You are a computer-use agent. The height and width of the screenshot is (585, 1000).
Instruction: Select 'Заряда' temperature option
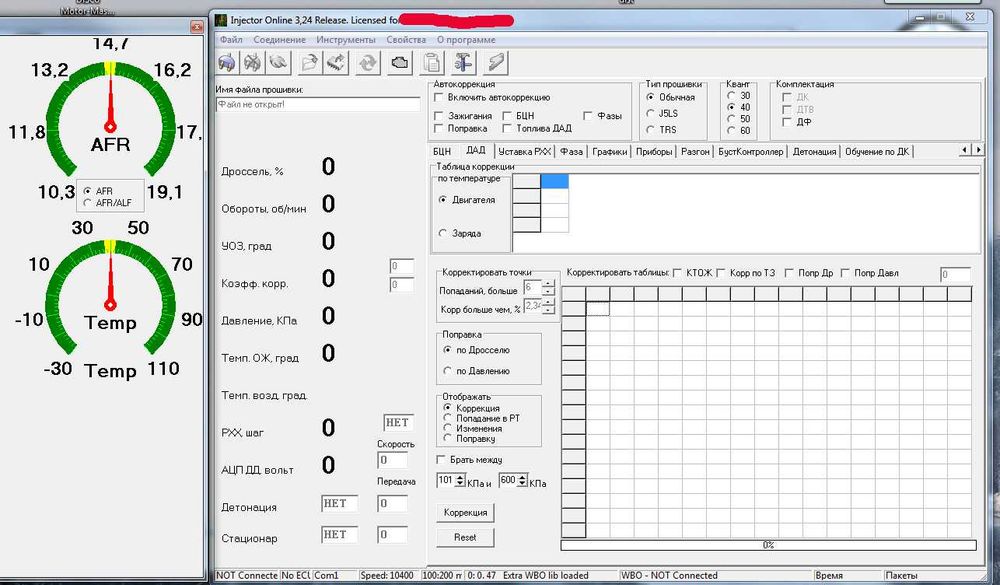(x=443, y=233)
